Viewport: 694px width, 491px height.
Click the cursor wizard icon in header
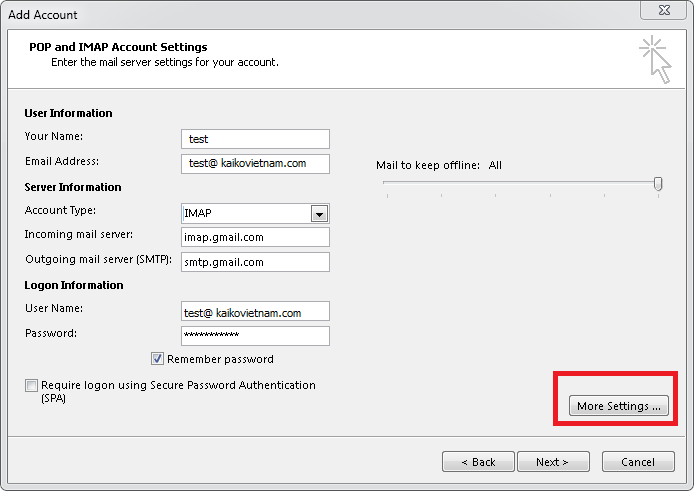(x=655, y=58)
